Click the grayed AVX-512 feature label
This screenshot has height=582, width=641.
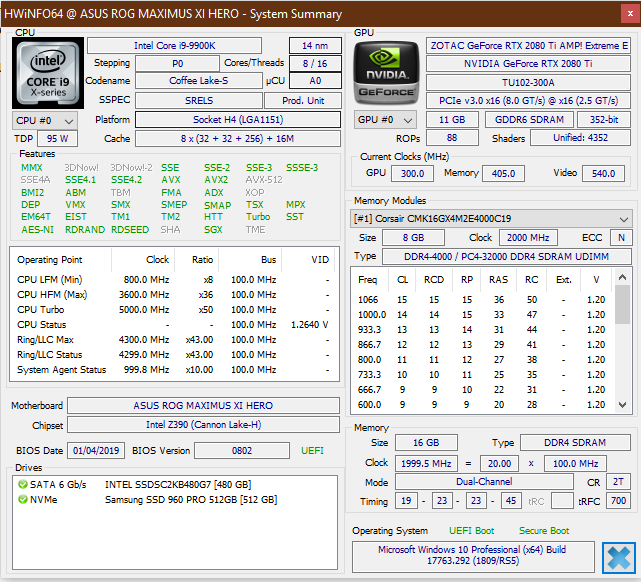coord(264,180)
